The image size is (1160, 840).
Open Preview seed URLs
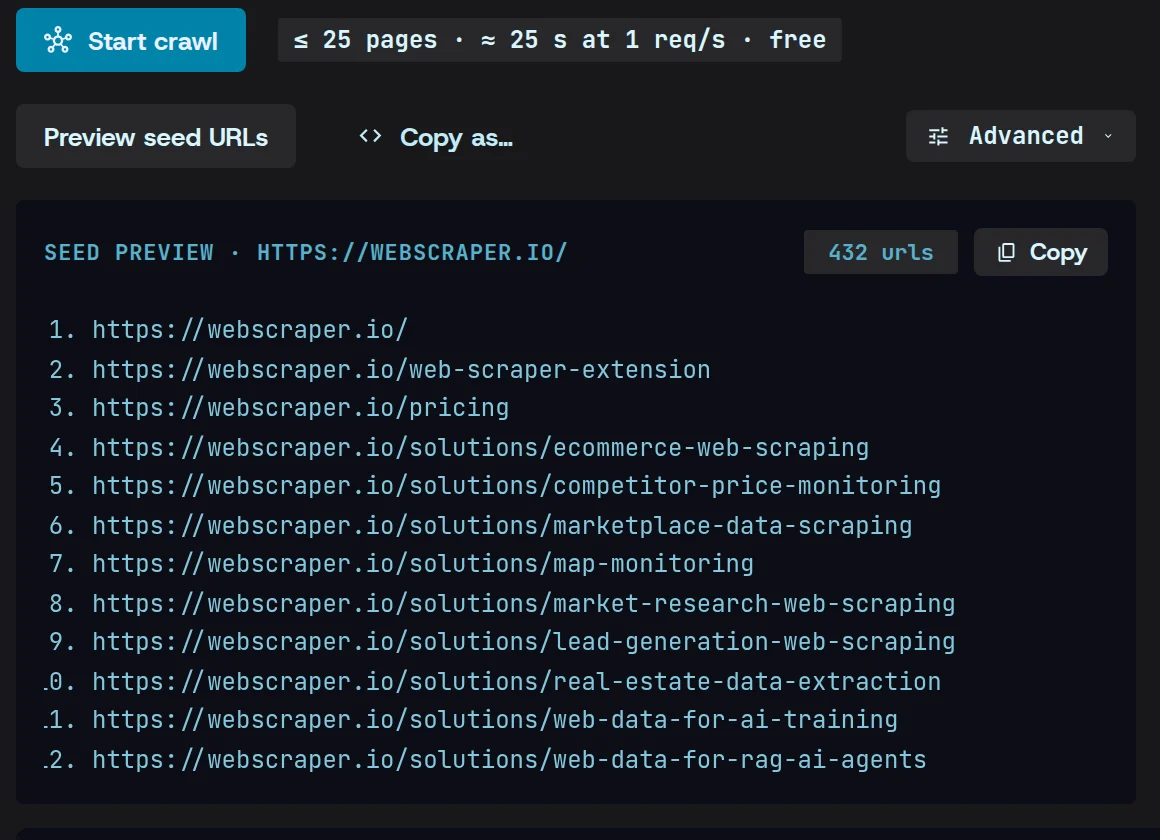click(156, 136)
